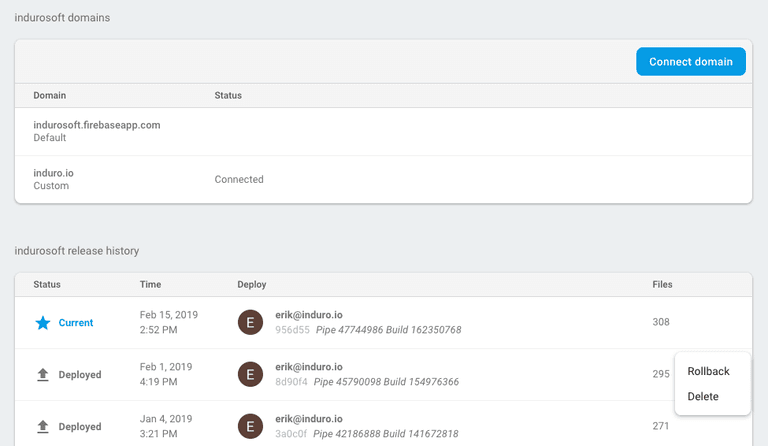Image resolution: width=768 pixels, height=446 pixels.
Task: Click Pipe 45790098 Build 154976366 text
Action: point(386,382)
